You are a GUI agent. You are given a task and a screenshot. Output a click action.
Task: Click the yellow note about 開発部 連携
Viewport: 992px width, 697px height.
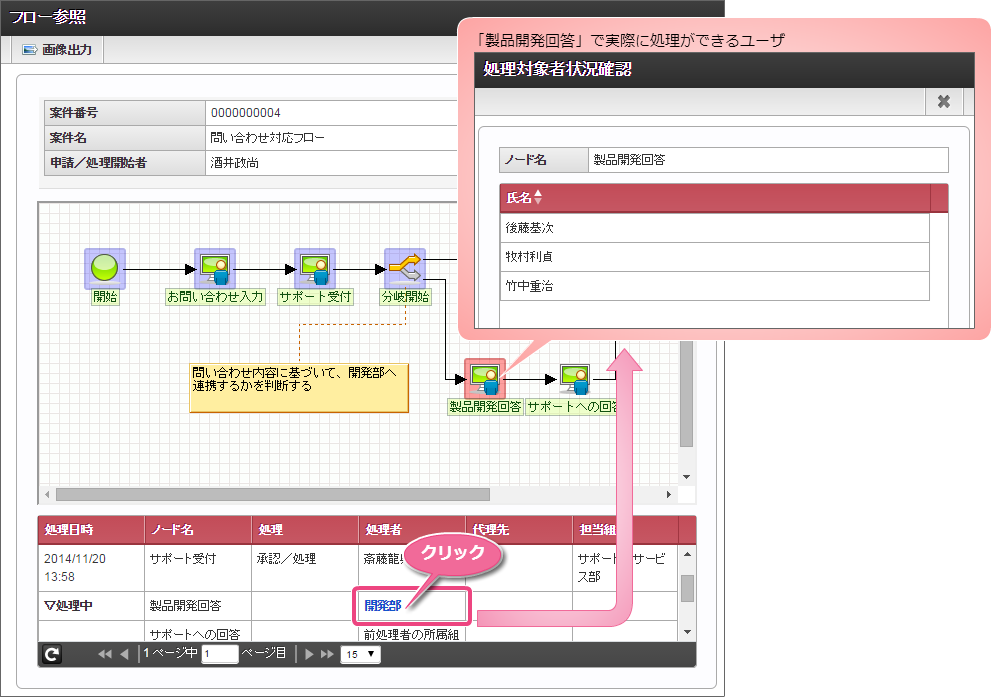pyautogui.click(x=299, y=388)
